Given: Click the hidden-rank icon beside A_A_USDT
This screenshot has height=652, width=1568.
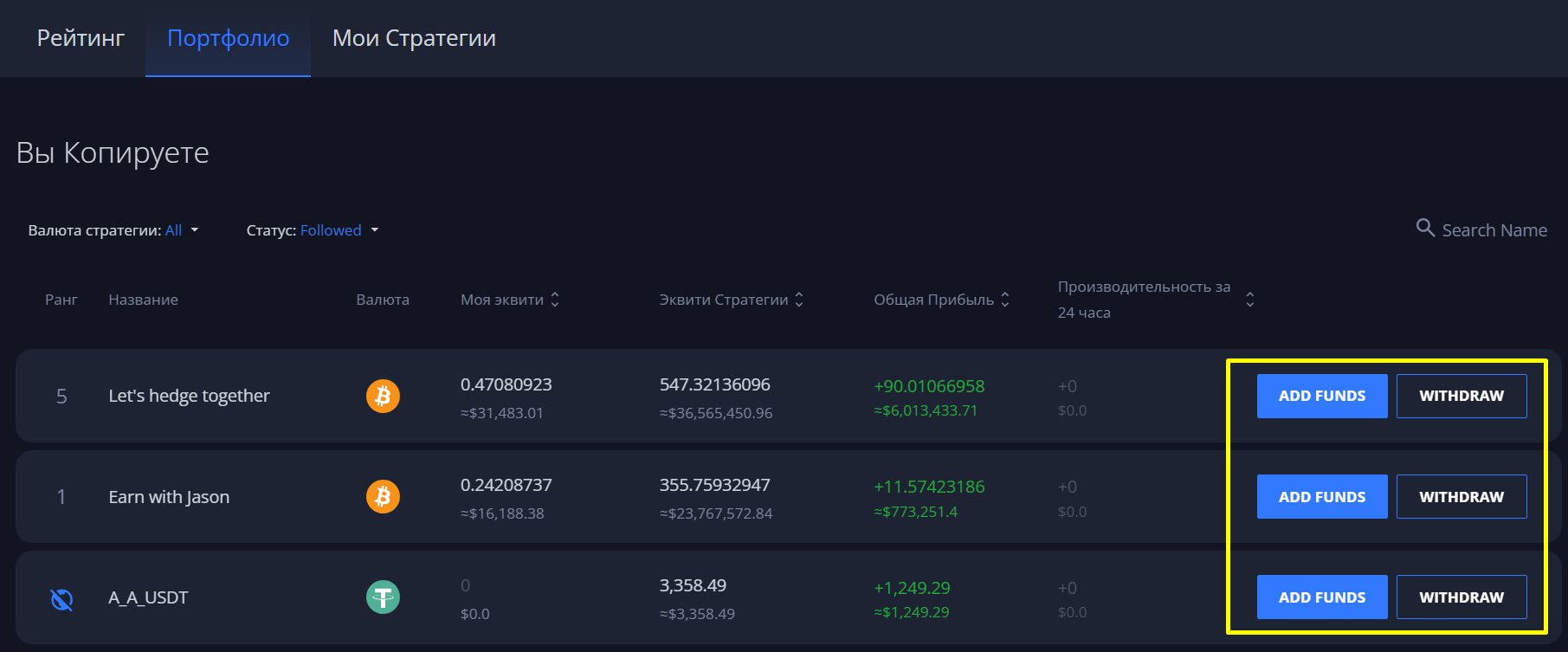Looking at the screenshot, I should 61,598.
